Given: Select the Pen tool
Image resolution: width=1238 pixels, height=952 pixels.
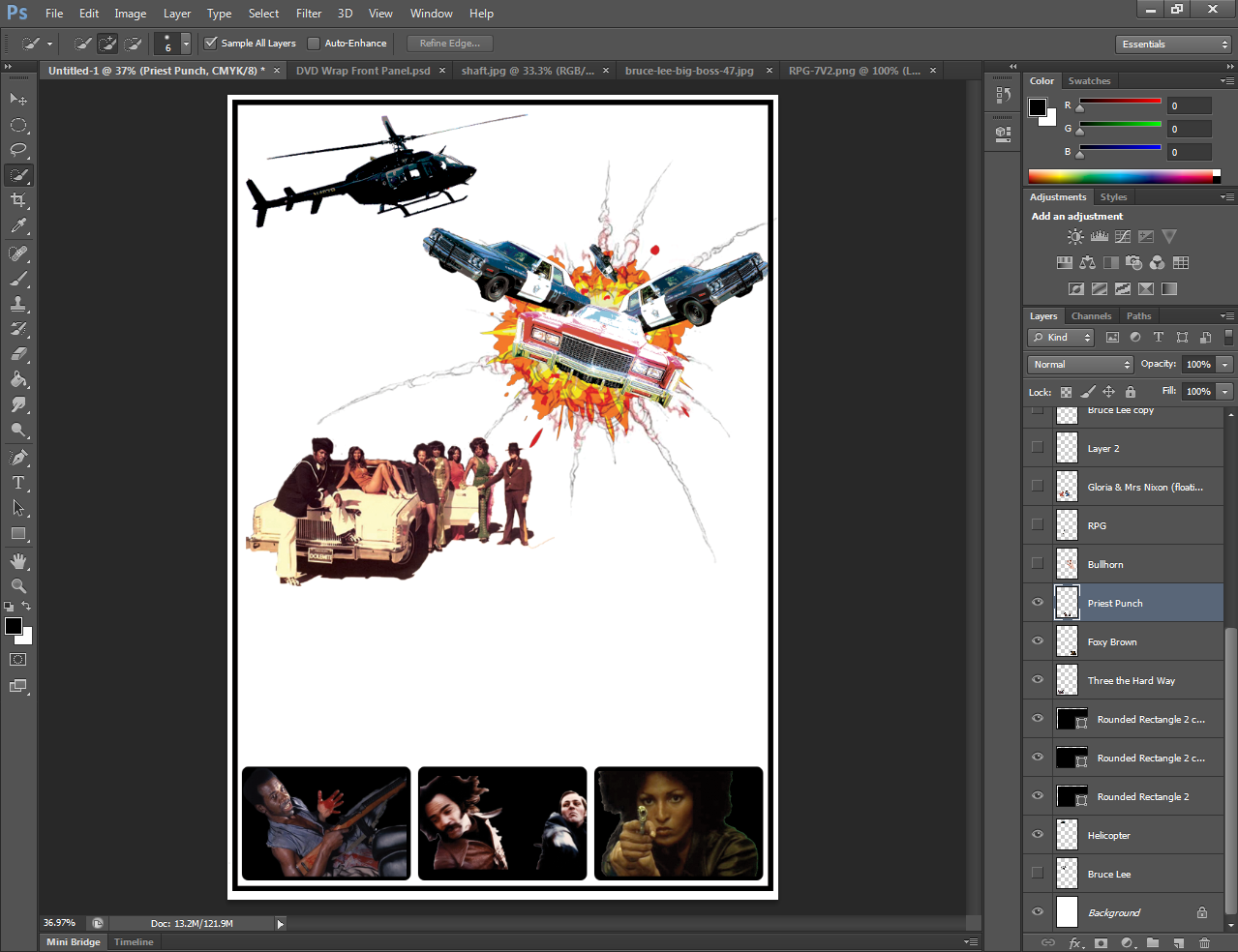Looking at the screenshot, I should click(18, 458).
